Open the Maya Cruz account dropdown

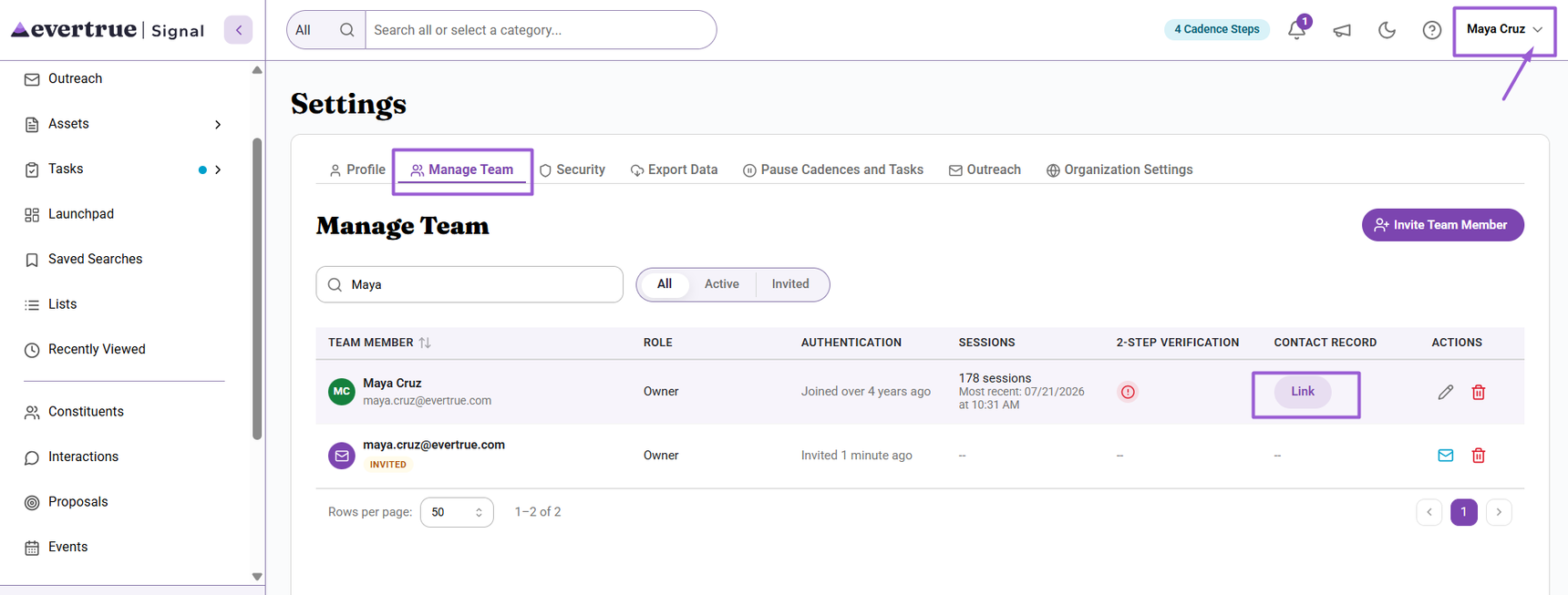[1504, 29]
